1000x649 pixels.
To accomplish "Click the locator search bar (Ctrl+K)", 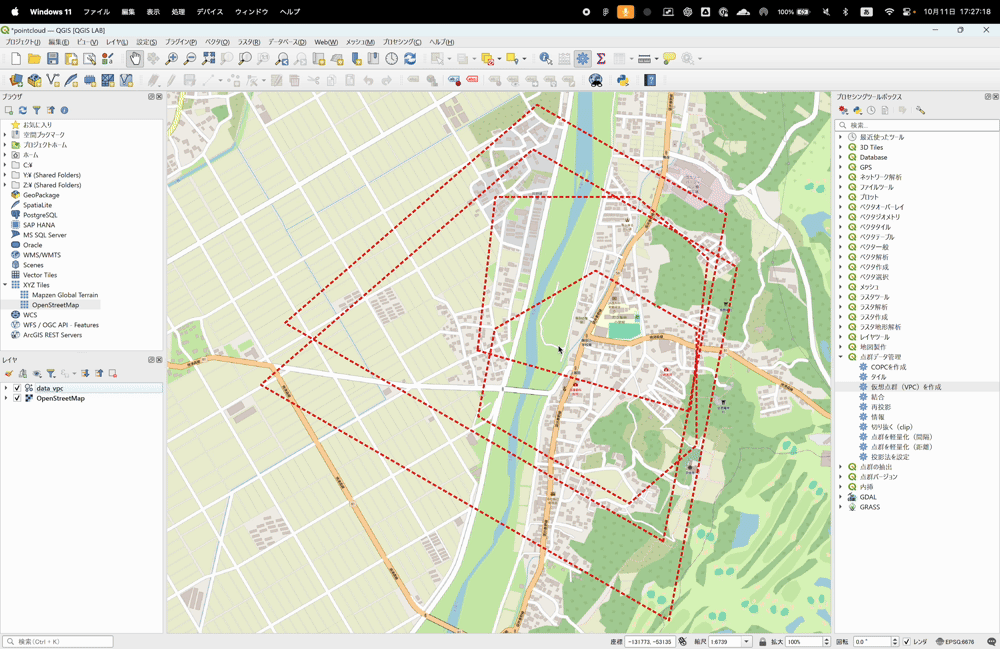I will (x=58, y=641).
